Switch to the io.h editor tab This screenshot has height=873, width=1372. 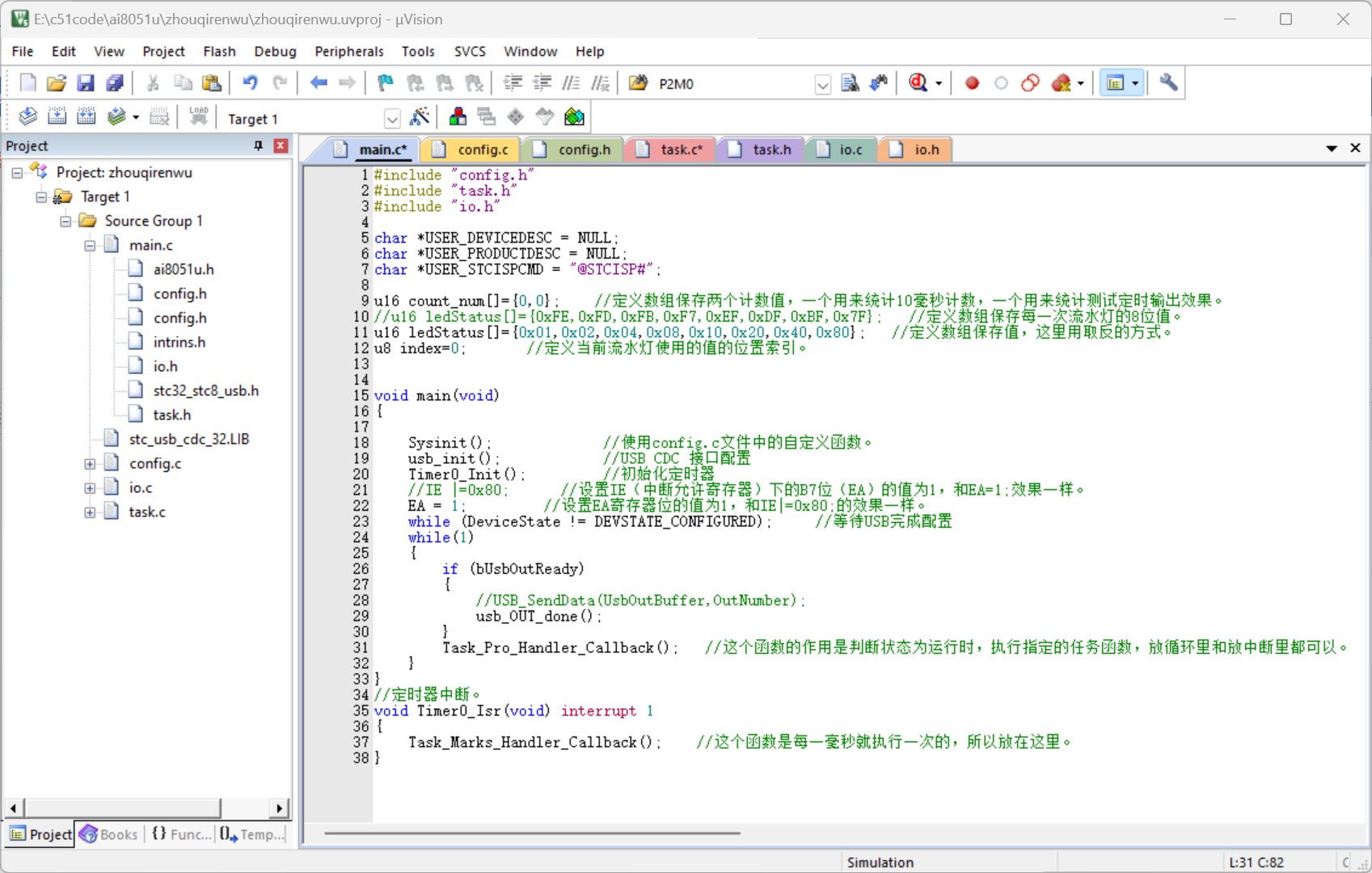coord(917,150)
